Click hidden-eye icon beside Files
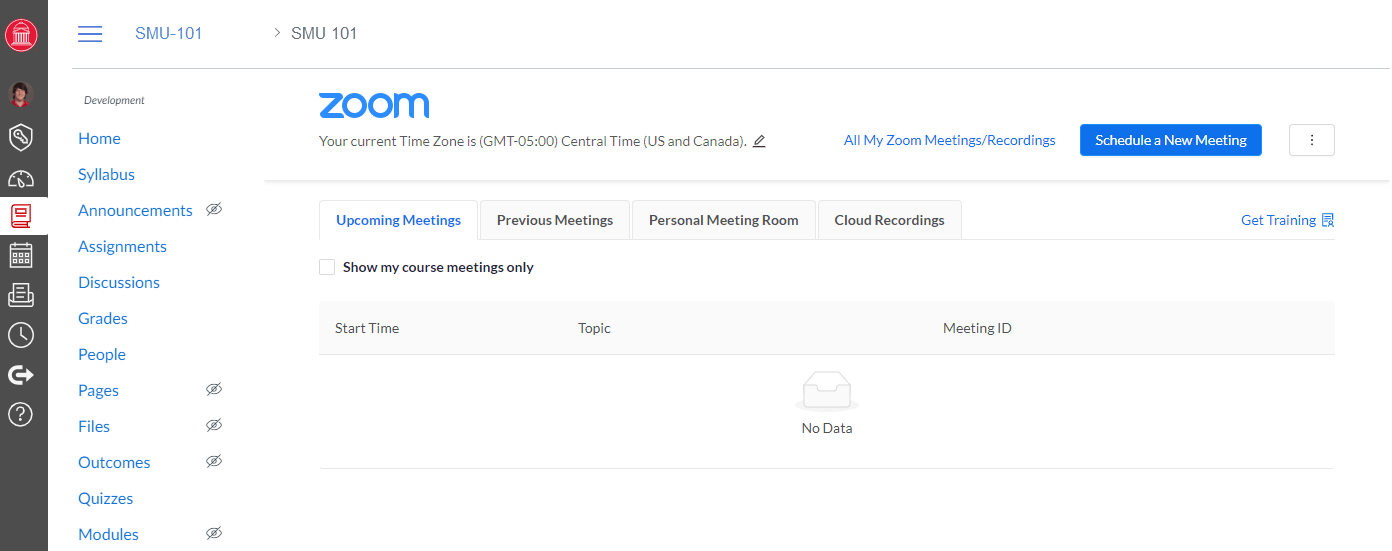This screenshot has height=551, width=1392. coord(213,426)
